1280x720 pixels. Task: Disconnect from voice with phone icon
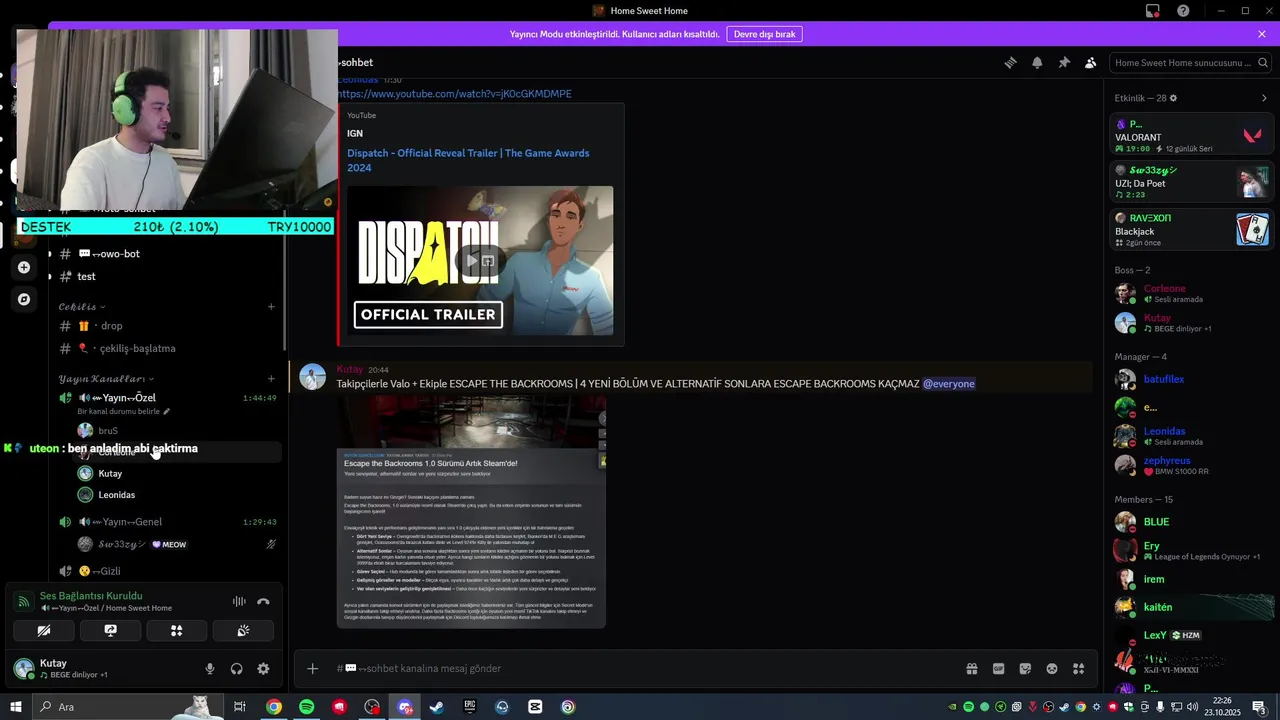pyautogui.click(x=263, y=601)
